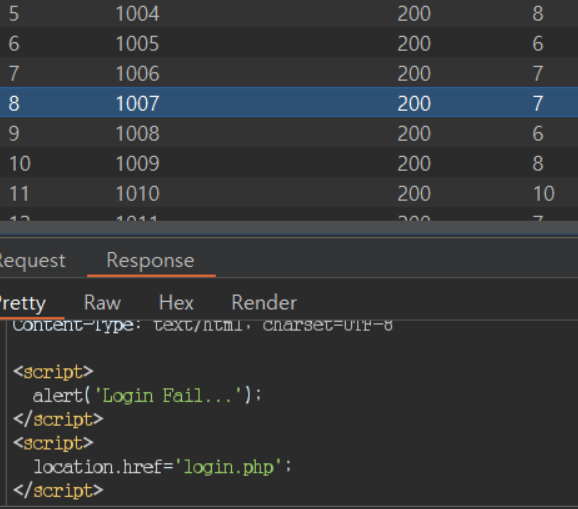Click the highlighted row with payload 1007
The width and height of the screenshot is (578, 509).
[x=289, y=103]
